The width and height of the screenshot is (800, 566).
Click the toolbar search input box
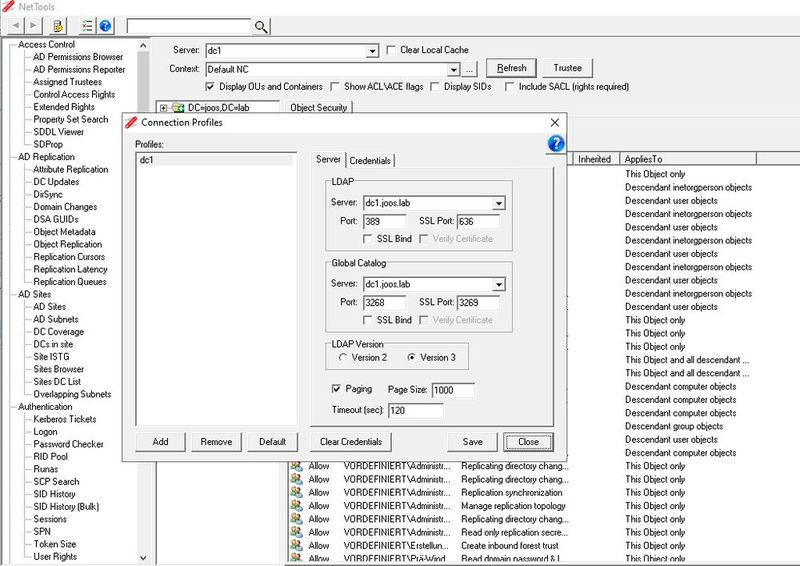click(189, 27)
